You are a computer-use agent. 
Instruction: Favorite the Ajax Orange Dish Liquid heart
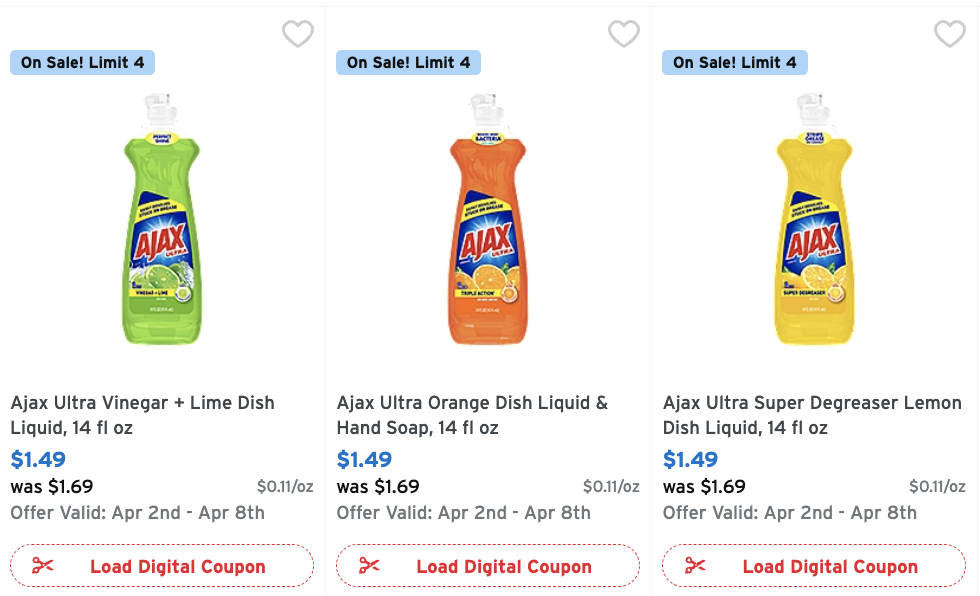tap(624, 35)
